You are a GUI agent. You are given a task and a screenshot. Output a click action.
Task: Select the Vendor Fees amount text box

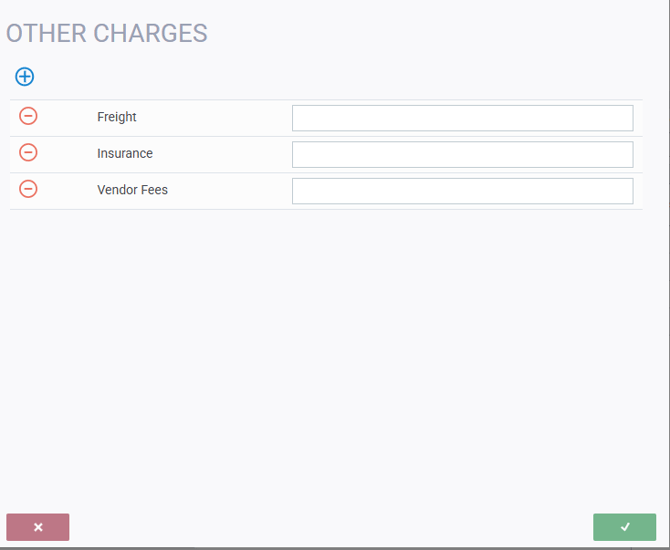[462, 191]
